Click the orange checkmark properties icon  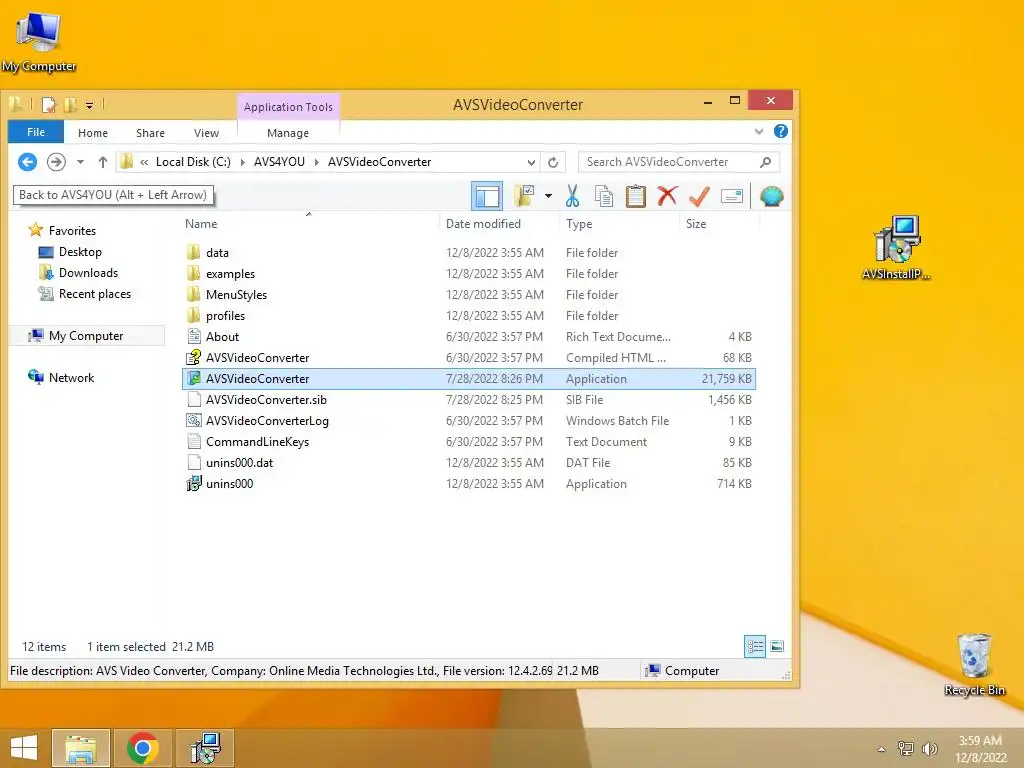[699, 196]
